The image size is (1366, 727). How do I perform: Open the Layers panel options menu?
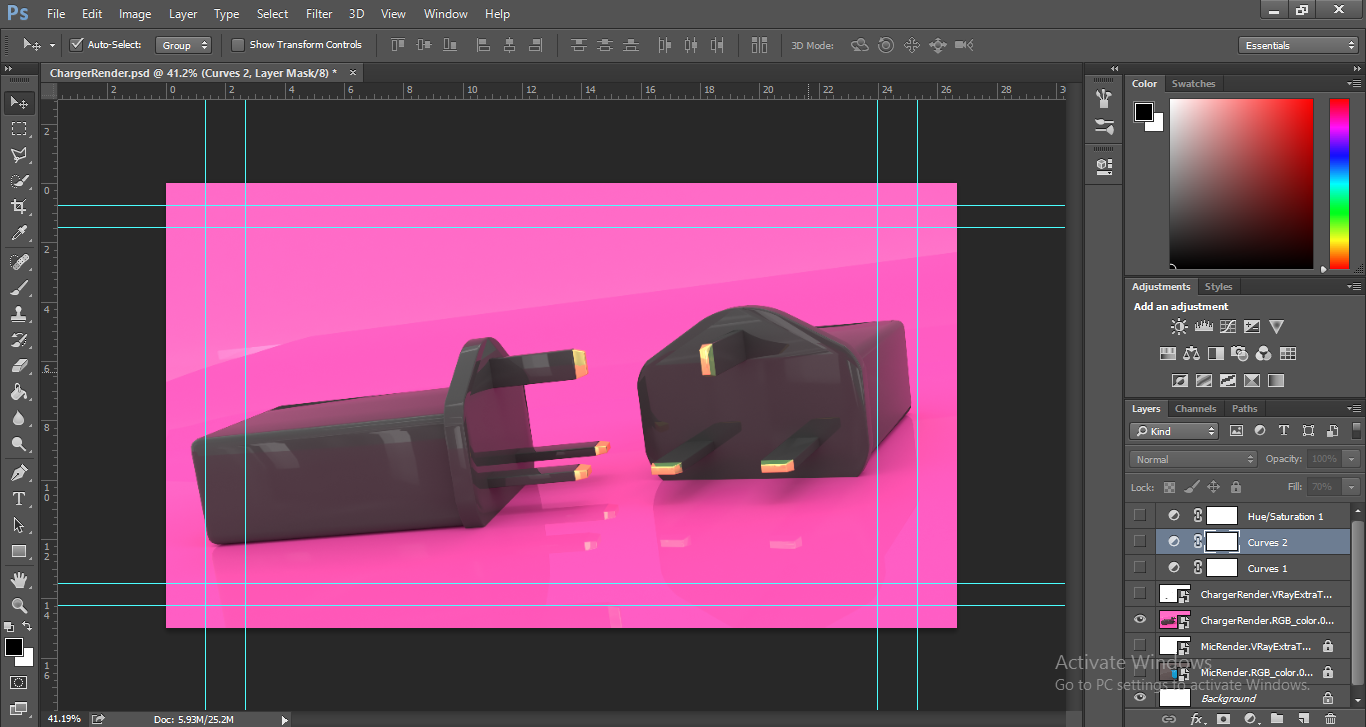[1355, 408]
